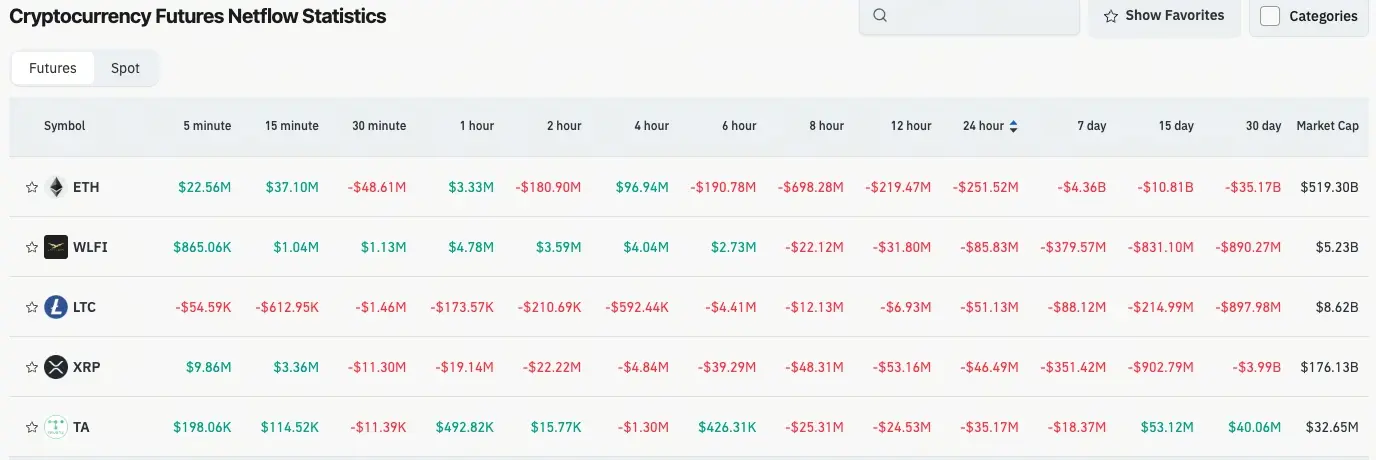
Task: Select ETH 5 minute value $22.56M
Action: point(205,187)
